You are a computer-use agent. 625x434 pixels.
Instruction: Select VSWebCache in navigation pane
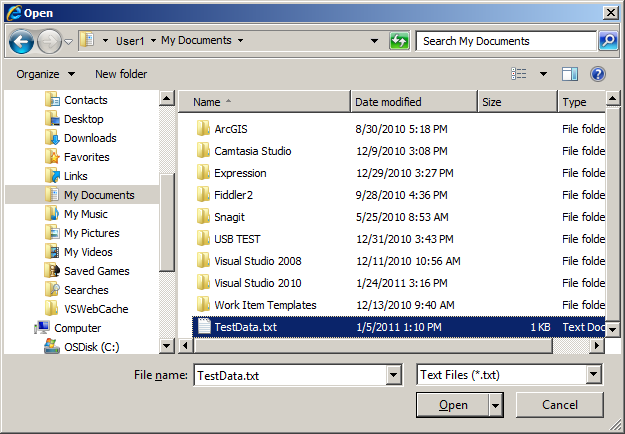(86, 309)
